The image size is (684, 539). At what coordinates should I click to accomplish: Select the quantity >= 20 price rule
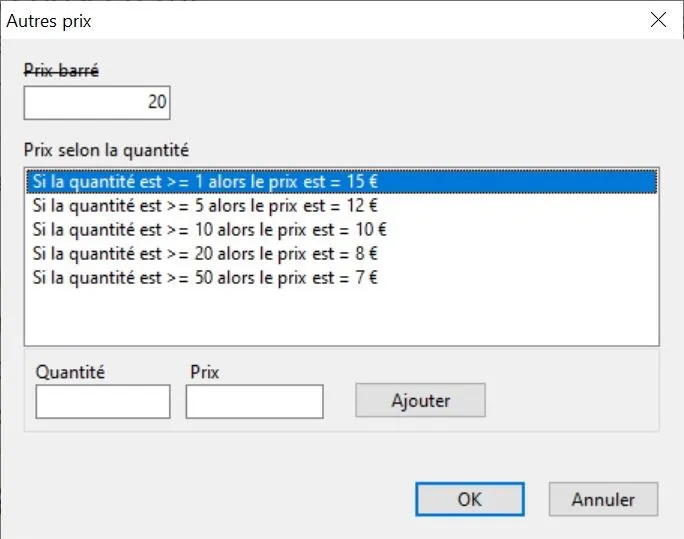(x=205, y=253)
